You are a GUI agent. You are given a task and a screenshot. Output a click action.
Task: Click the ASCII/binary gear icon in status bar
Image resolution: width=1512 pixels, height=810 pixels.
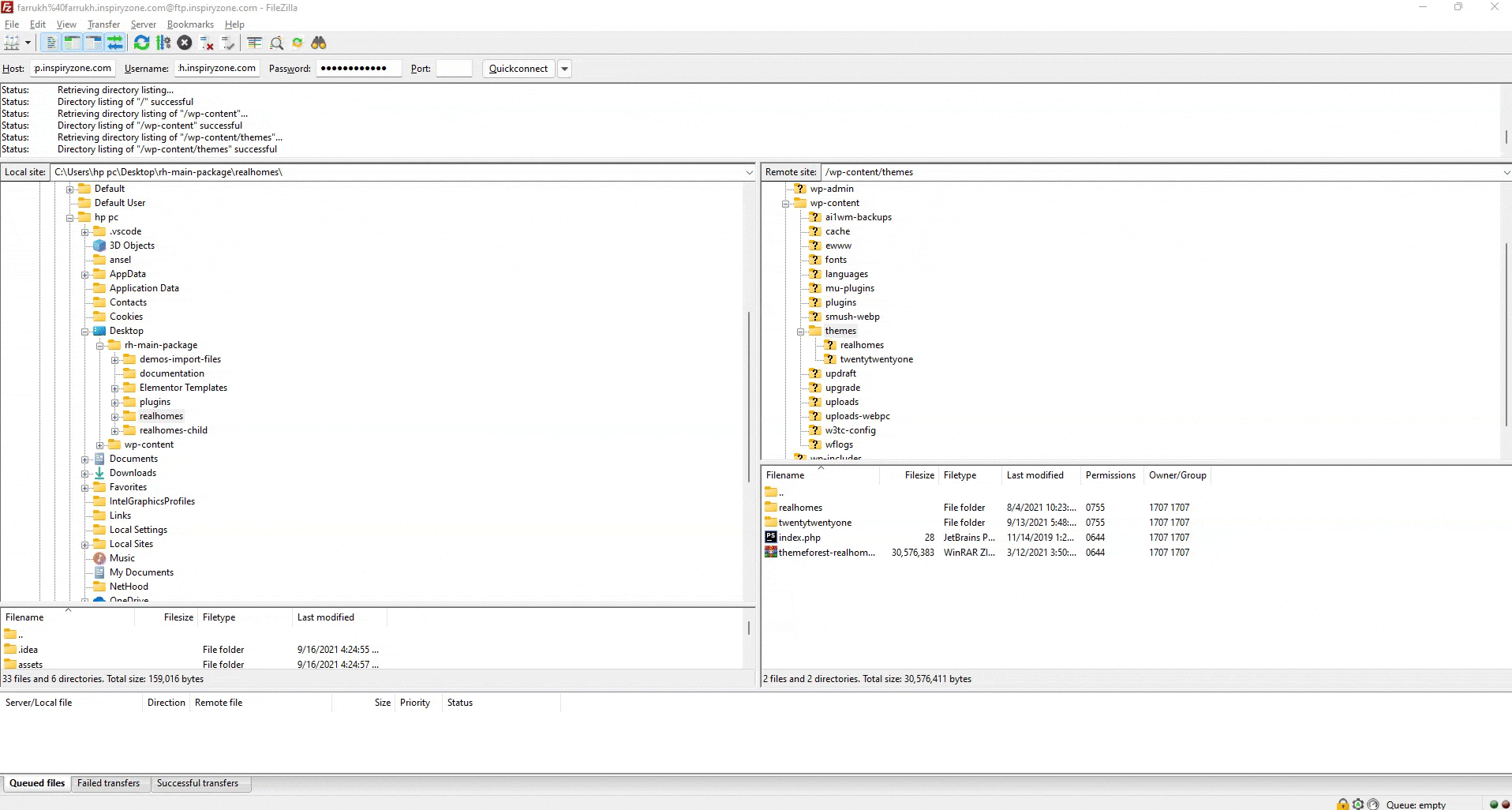(1358, 804)
